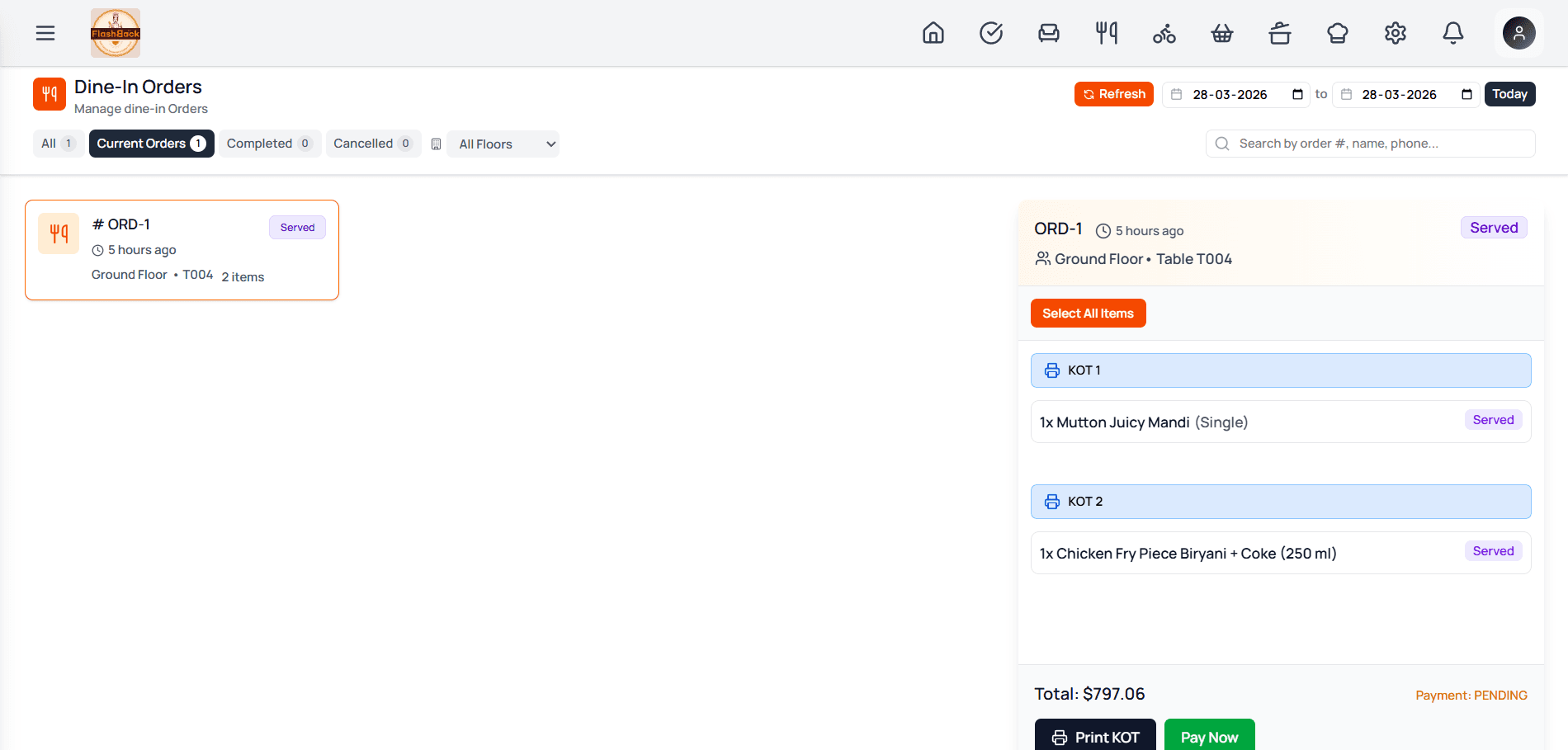Open the end date picker calendar
Screen dimensions: 1568x750
(1466, 95)
